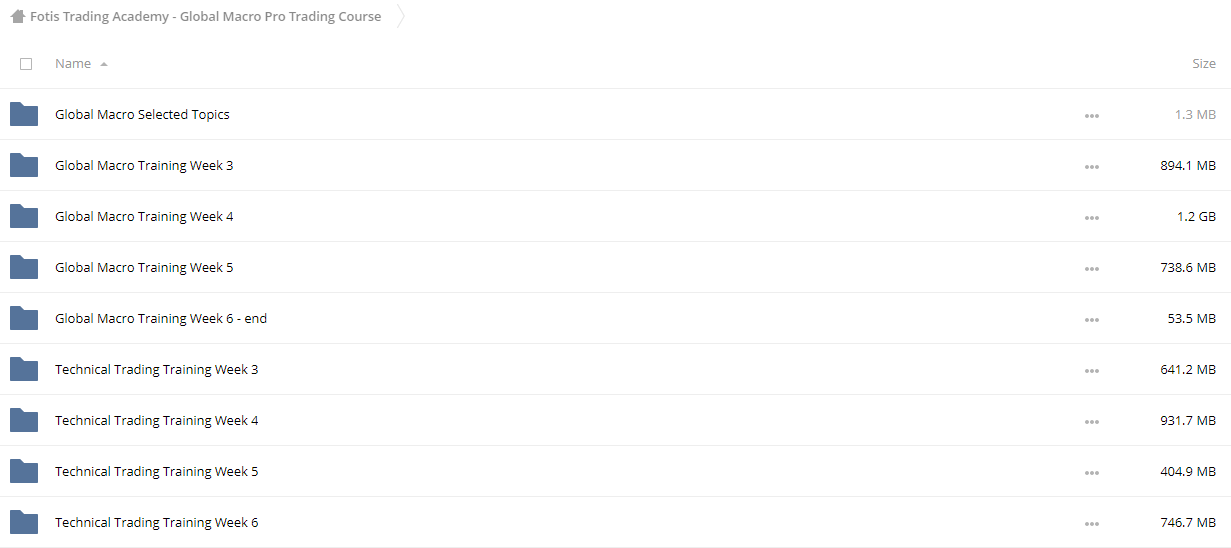1231x548 pixels.
Task: Open the more options dots for Technical Trading Training Week 4
Action: (1091, 421)
